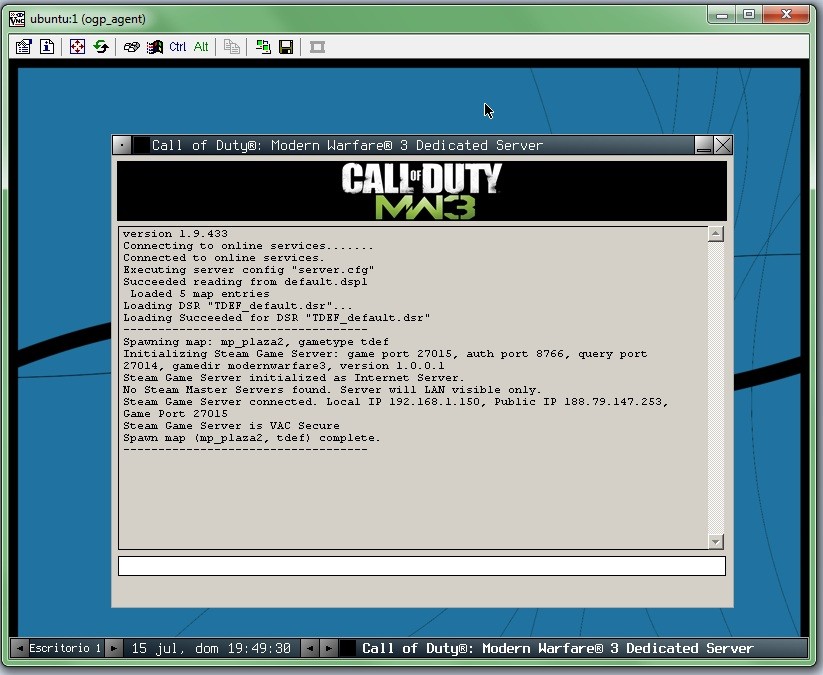The height and width of the screenshot is (675, 823).
Task: Click the MW3 Dedicated Server title bar text
Action: tap(347, 145)
